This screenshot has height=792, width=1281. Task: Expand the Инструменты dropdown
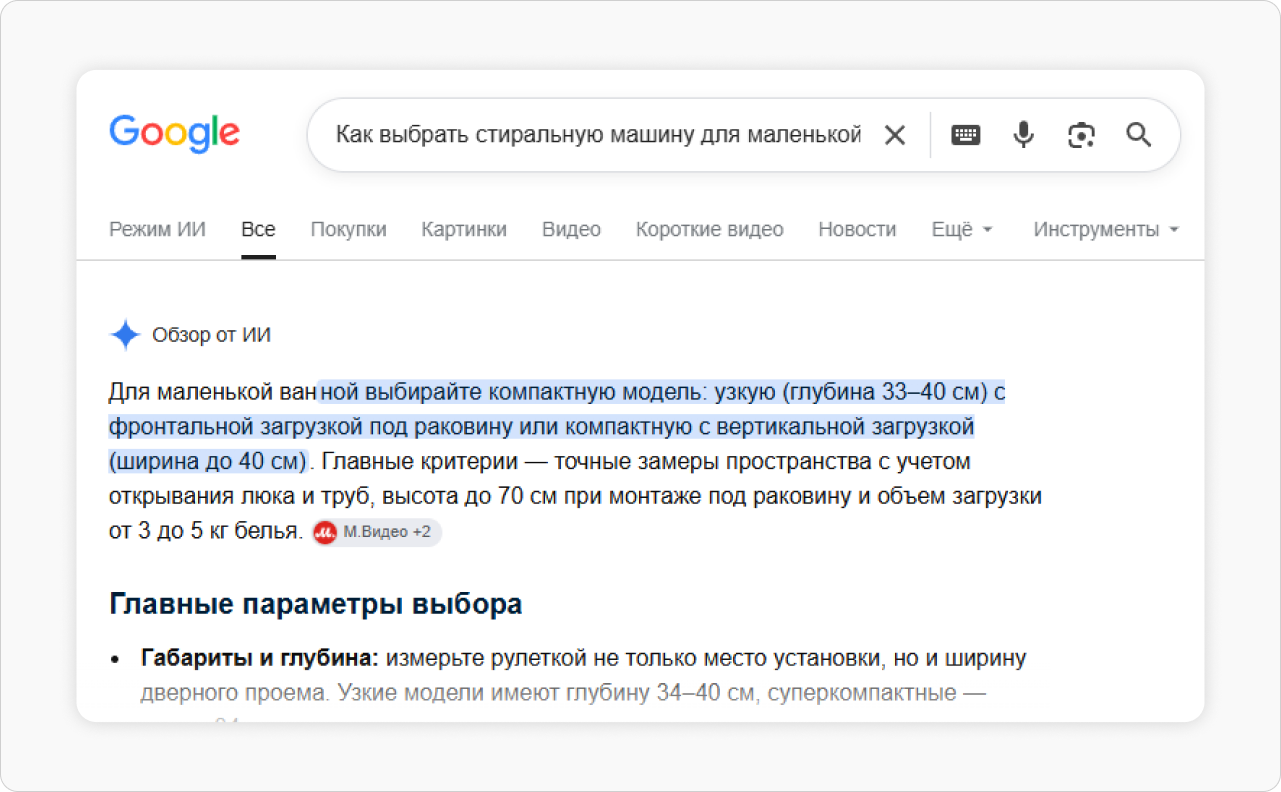tap(1106, 229)
